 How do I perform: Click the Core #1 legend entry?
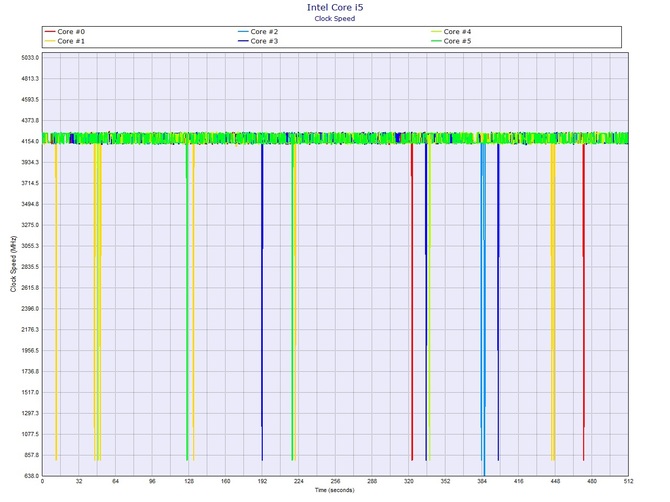(x=65, y=41)
